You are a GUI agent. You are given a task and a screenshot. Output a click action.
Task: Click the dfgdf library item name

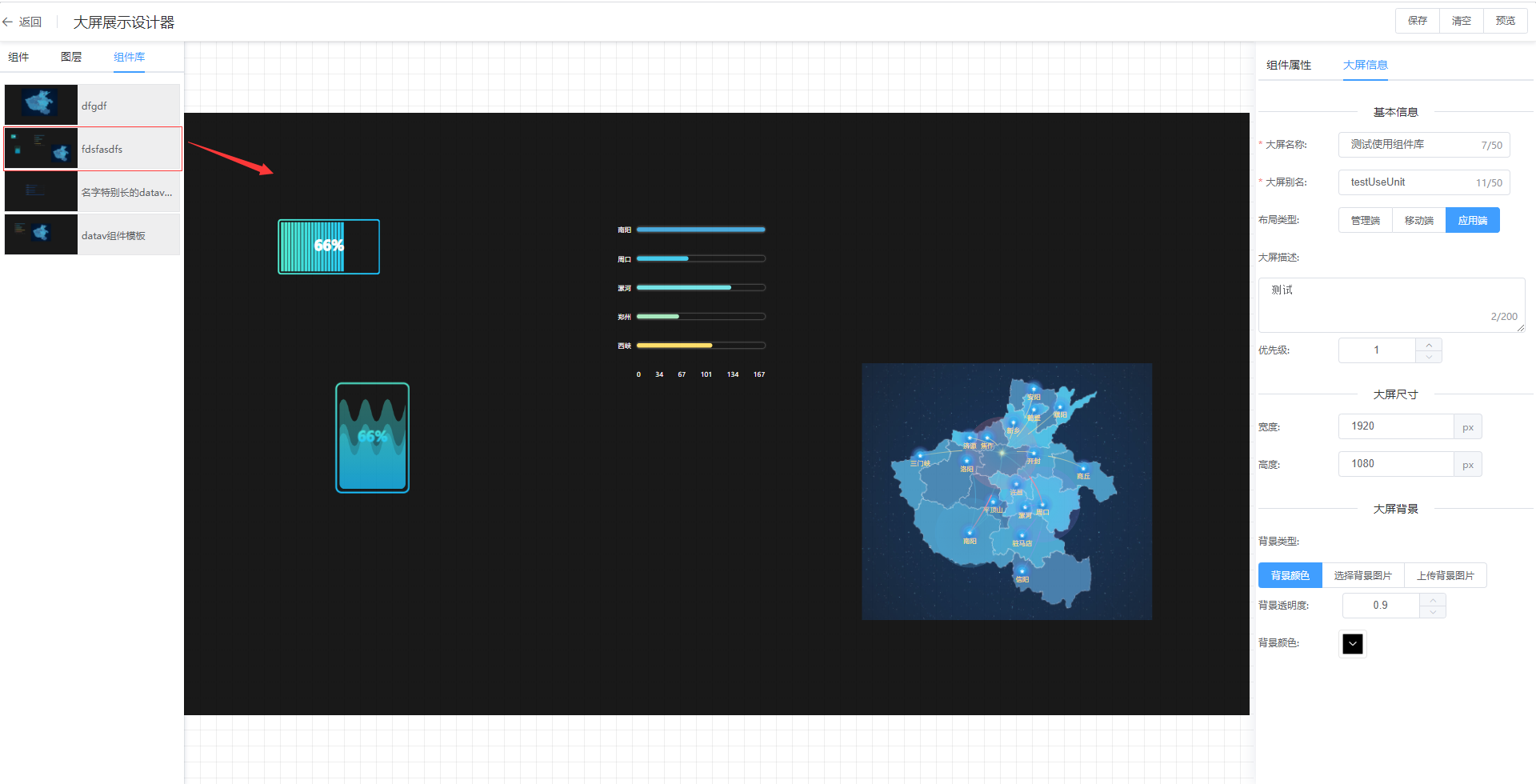point(94,106)
